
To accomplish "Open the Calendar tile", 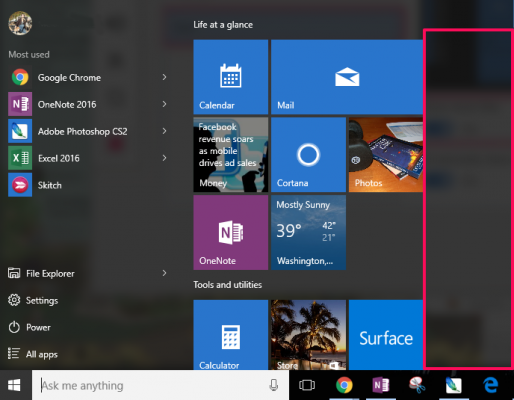I will point(231,77).
